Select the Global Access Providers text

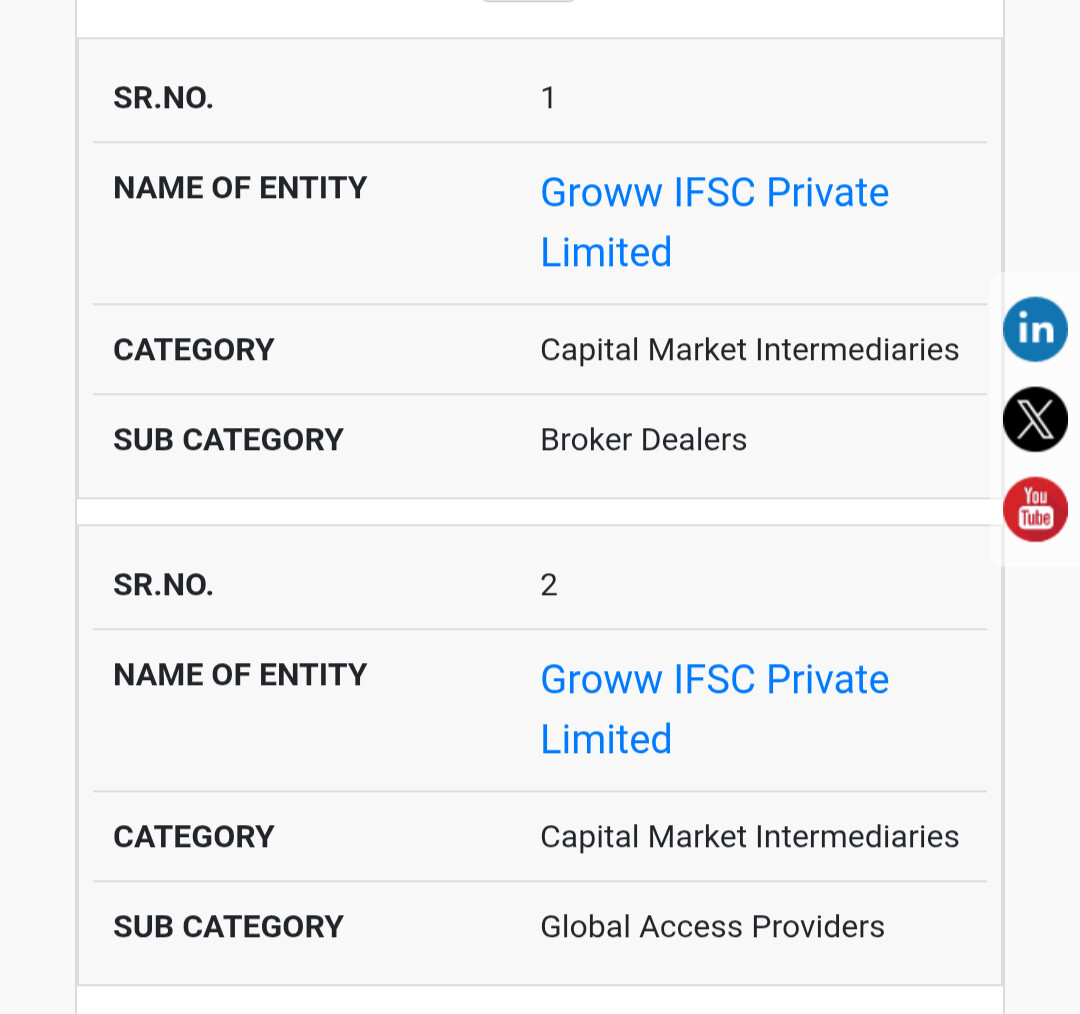pos(712,927)
